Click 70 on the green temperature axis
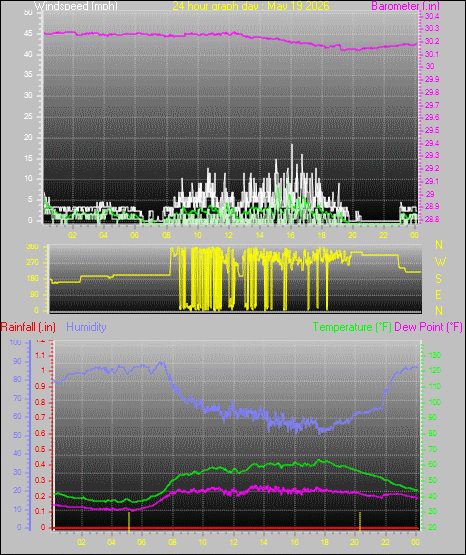466x555 pixels. (432, 449)
